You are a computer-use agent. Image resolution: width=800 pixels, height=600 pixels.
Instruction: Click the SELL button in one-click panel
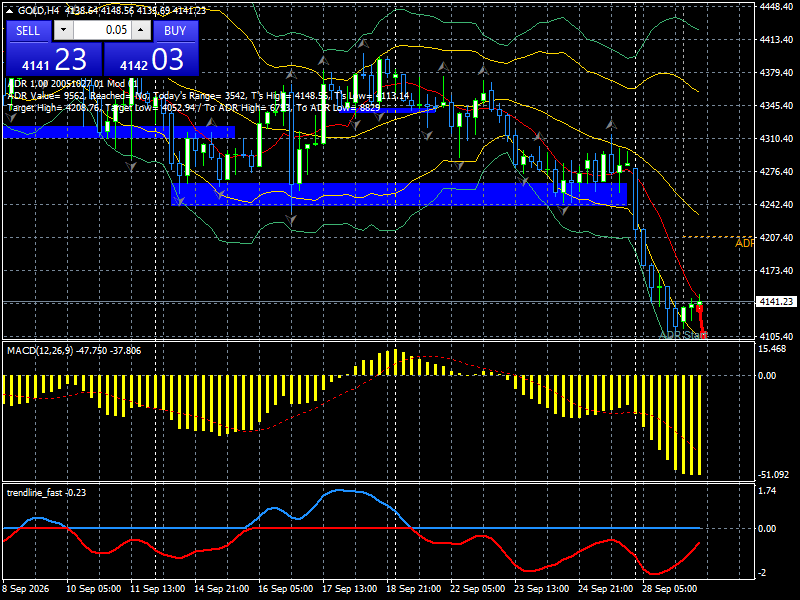point(28,31)
